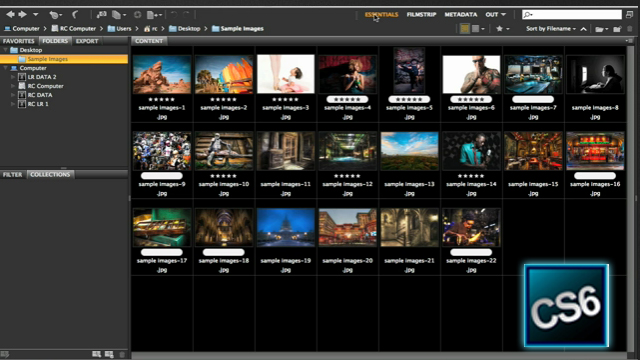Open the METADATA workspace
The image size is (640, 360).
coord(460,14)
